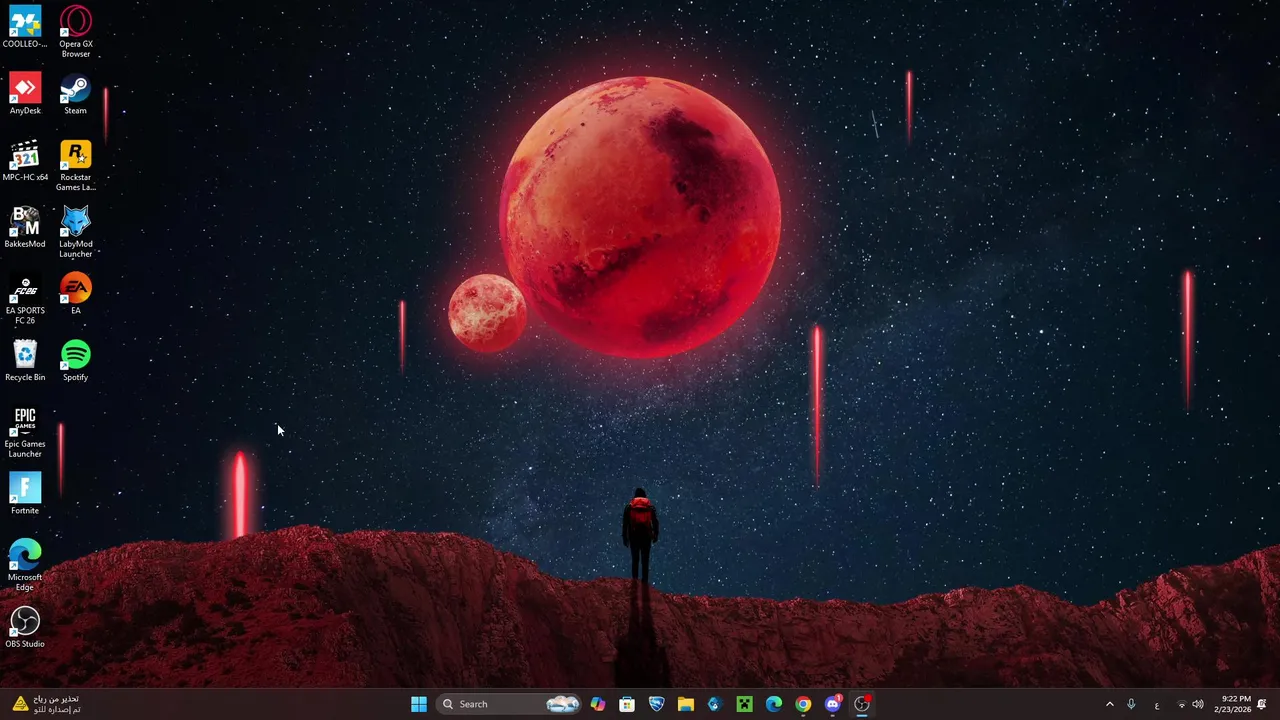Open Copilot from the taskbar
The height and width of the screenshot is (720, 1280).
pos(598,704)
